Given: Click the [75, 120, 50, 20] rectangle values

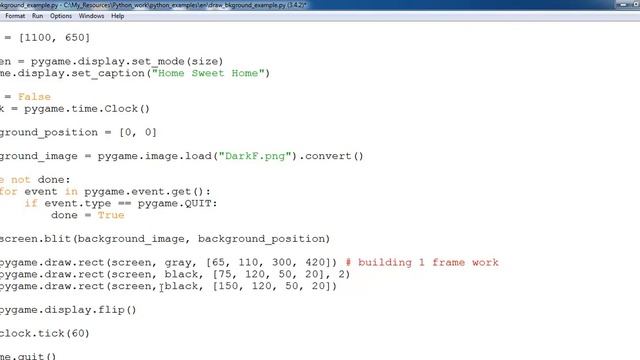Looking at the screenshot, I should (x=271, y=274).
